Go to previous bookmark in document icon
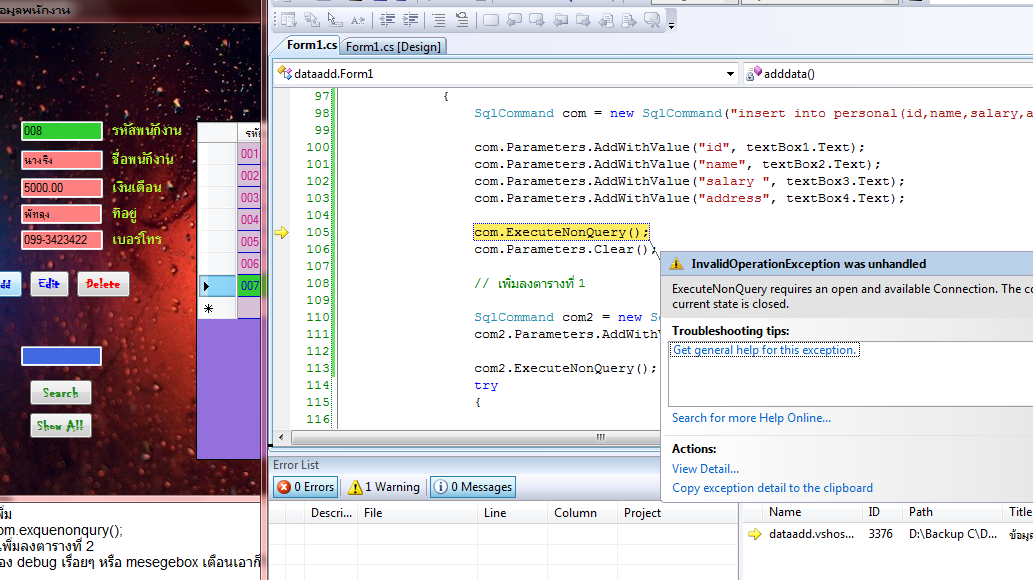 click(x=606, y=20)
